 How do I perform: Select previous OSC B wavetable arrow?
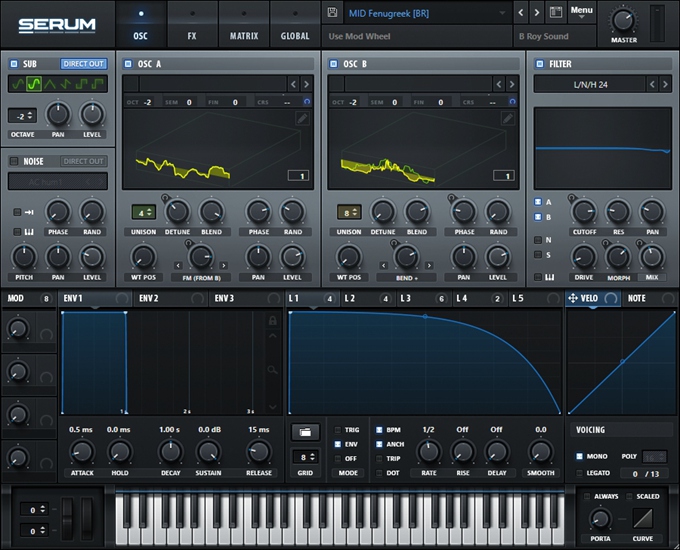(x=499, y=84)
